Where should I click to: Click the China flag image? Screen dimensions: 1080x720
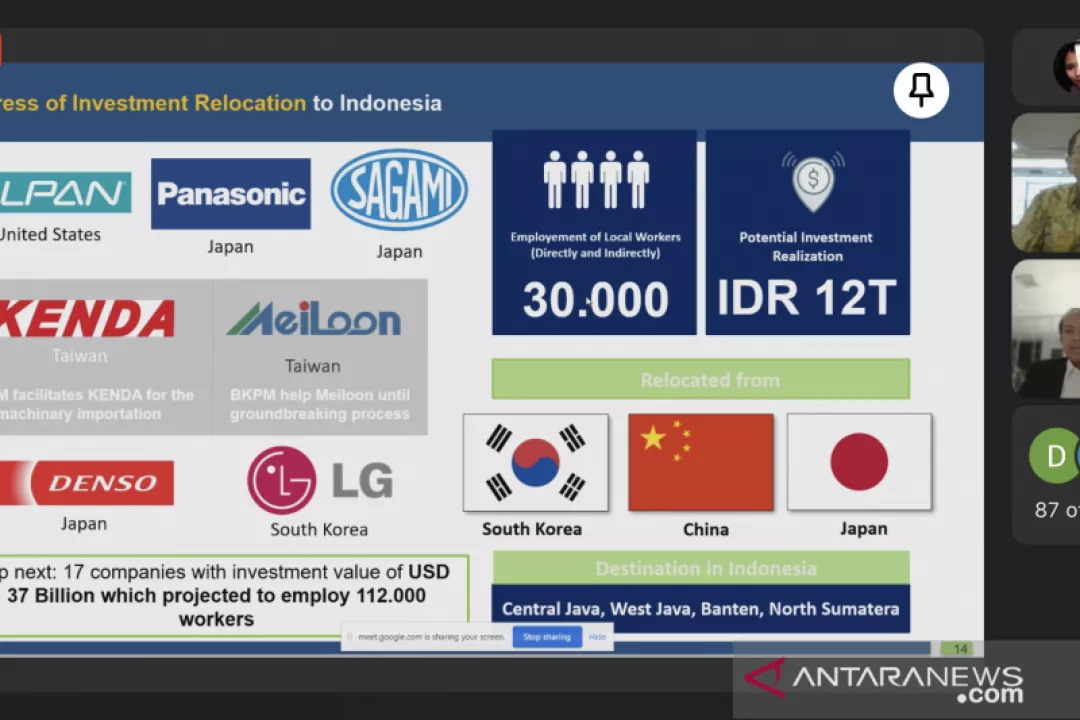[701, 462]
